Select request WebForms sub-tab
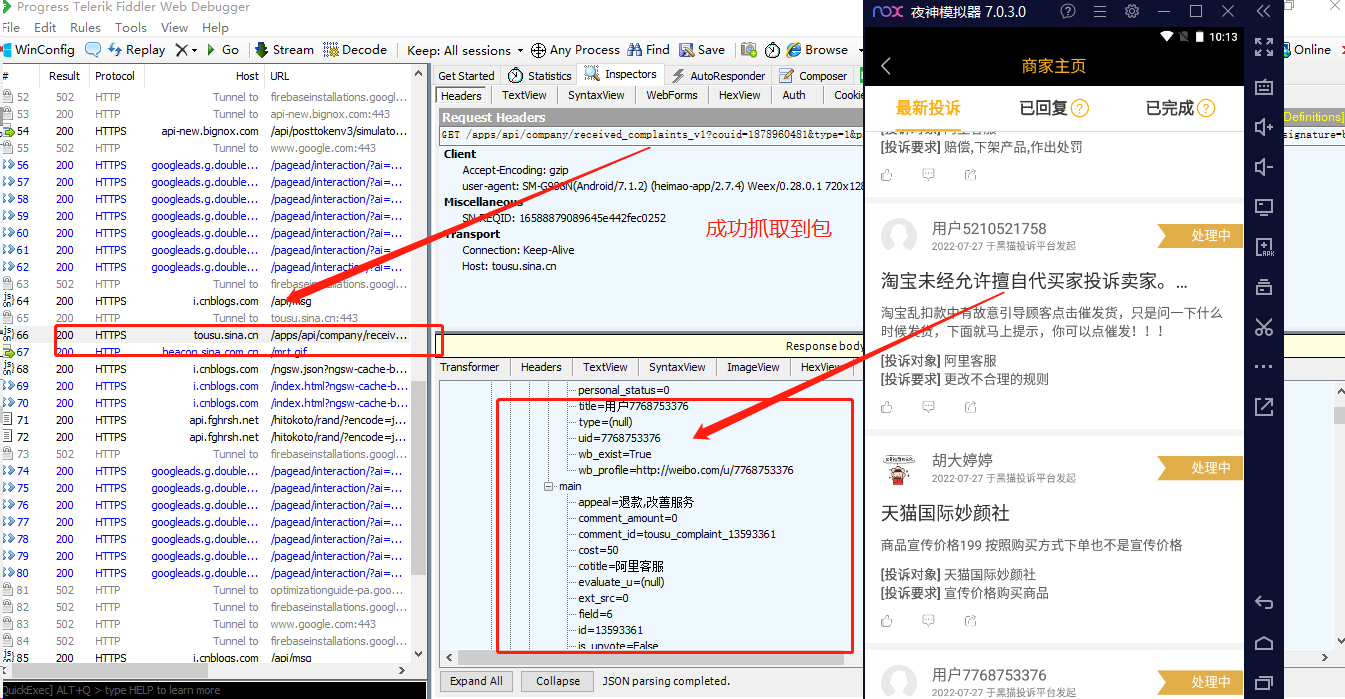This screenshot has width=1345, height=699. (x=671, y=95)
